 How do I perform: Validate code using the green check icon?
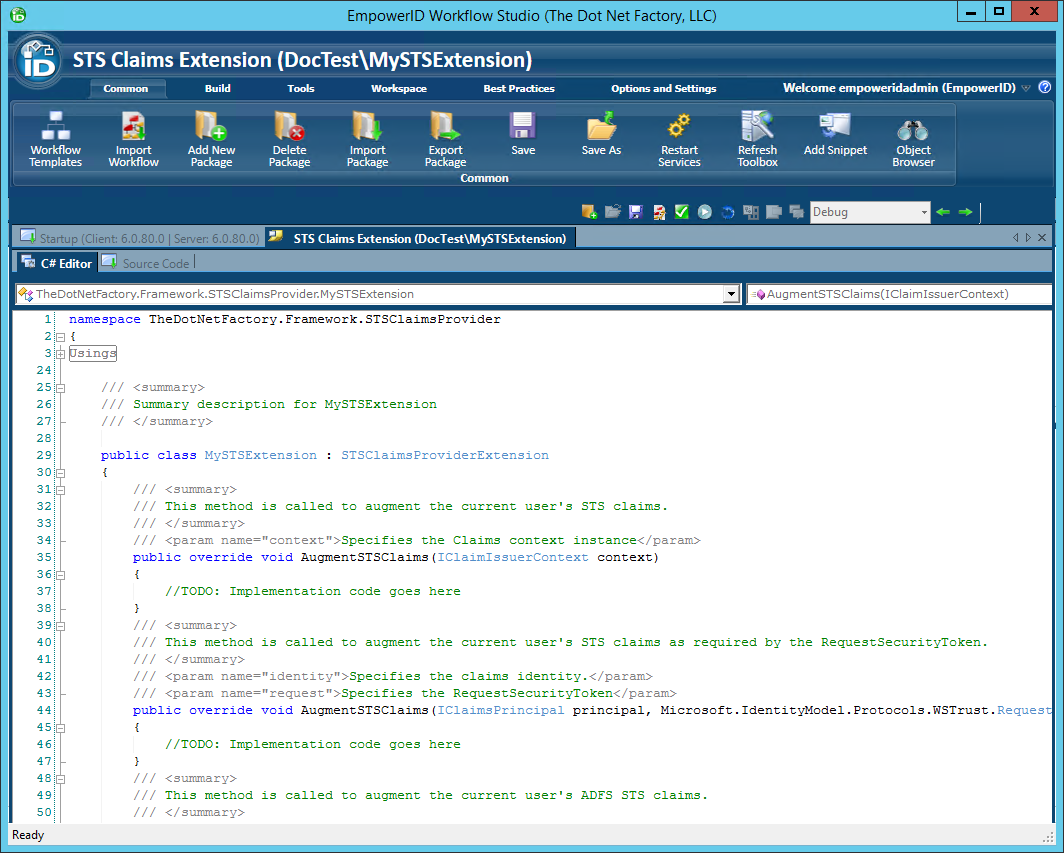click(x=681, y=212)
